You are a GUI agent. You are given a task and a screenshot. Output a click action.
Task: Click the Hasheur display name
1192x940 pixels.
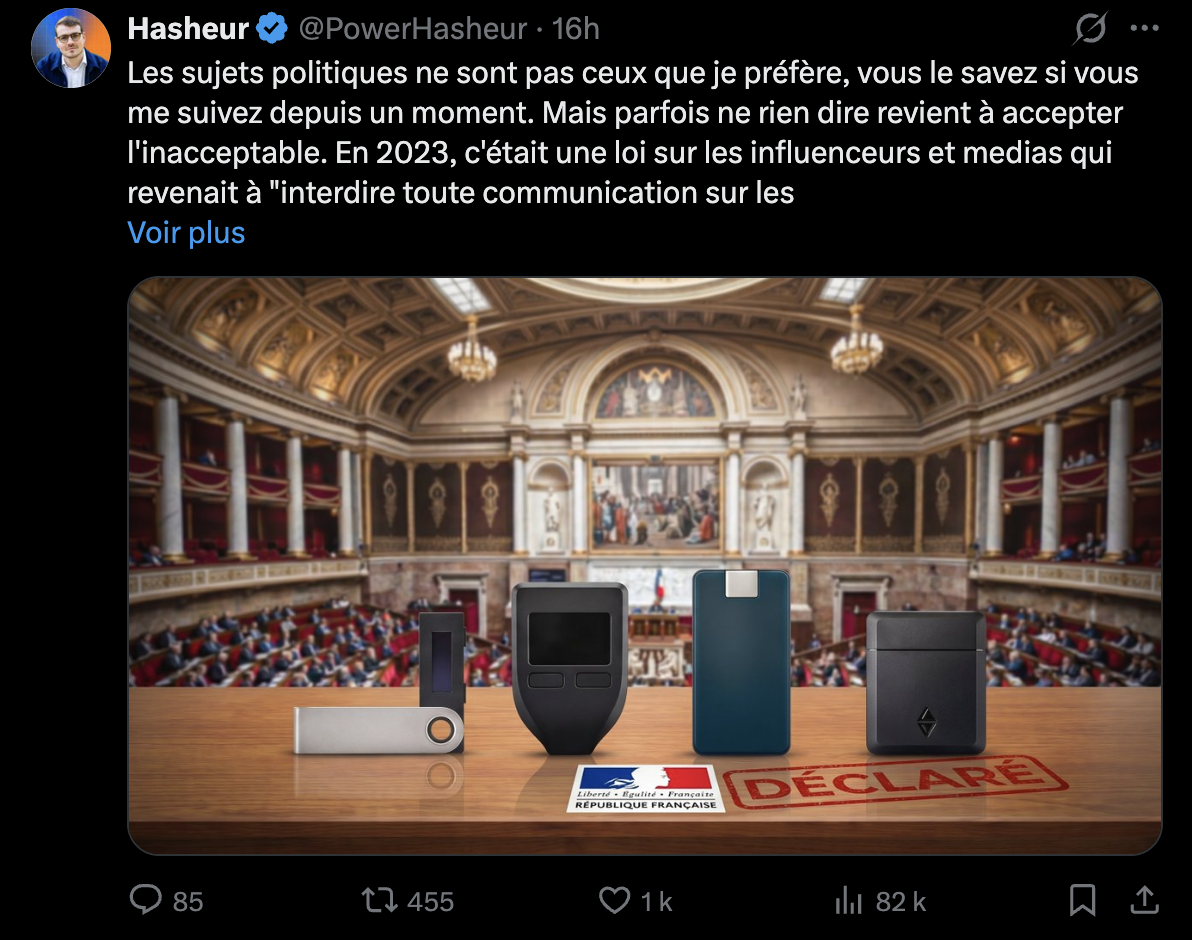coord(189,29)
